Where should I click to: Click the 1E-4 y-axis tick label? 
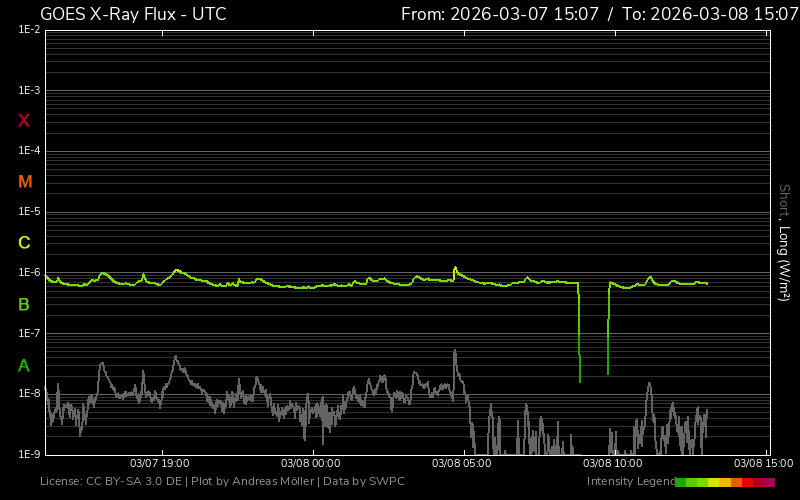[x=29, y=151]
